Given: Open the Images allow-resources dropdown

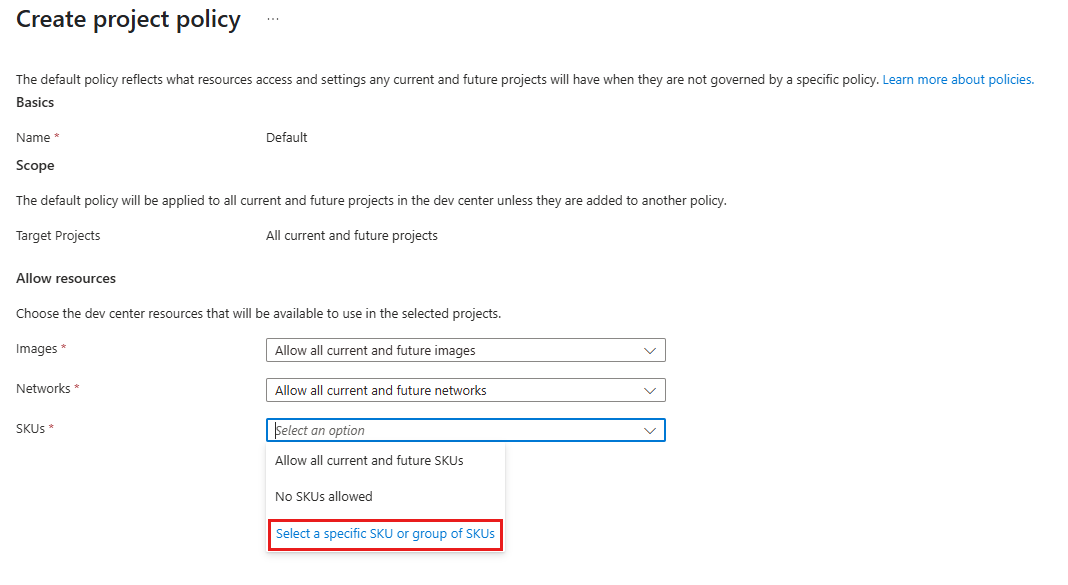Looking at the screenshot, I should pyautogui.click(x=465, y=350).
